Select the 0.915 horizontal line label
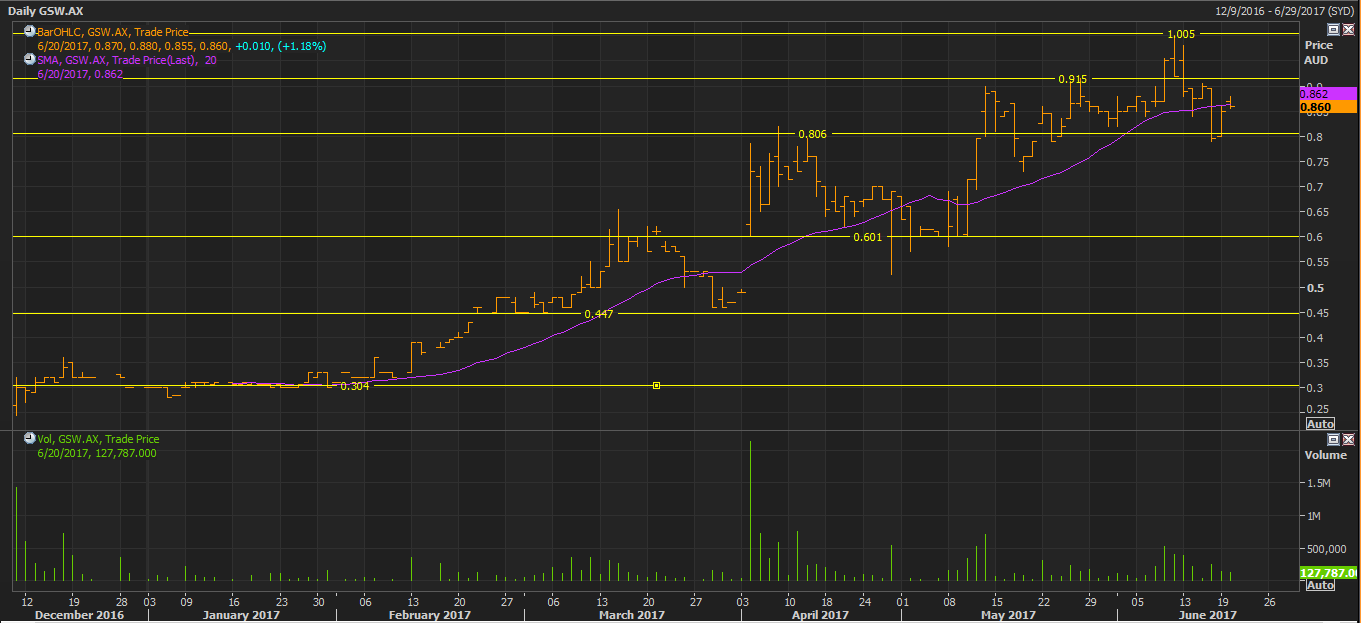The height and width of the screenshot is (623, 1361). pos(1073,78)
